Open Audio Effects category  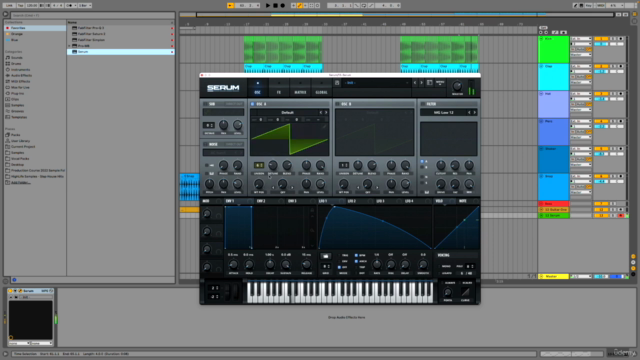pyautogui.click(x=21, y=76)
